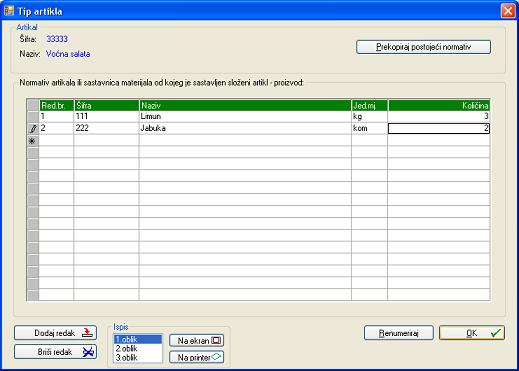Click the Količina column header
The image size is (519, 371).
tap(439, 106)
